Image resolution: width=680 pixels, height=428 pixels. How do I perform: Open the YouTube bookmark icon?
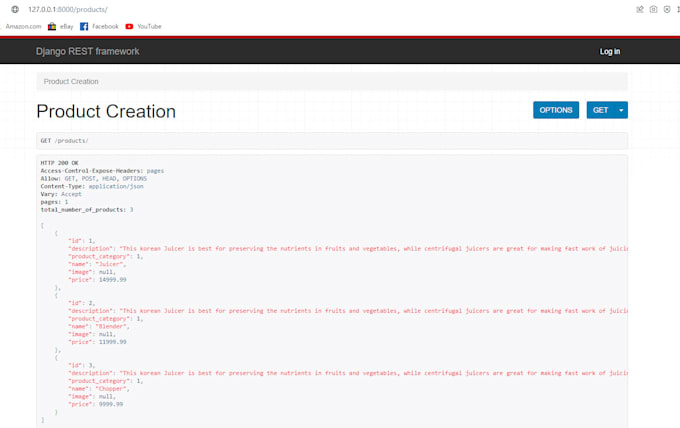pos(129,26)
